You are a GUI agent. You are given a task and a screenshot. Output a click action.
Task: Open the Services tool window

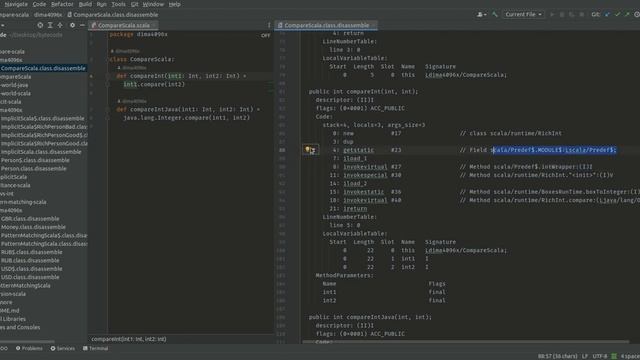(x=62, y=349)
